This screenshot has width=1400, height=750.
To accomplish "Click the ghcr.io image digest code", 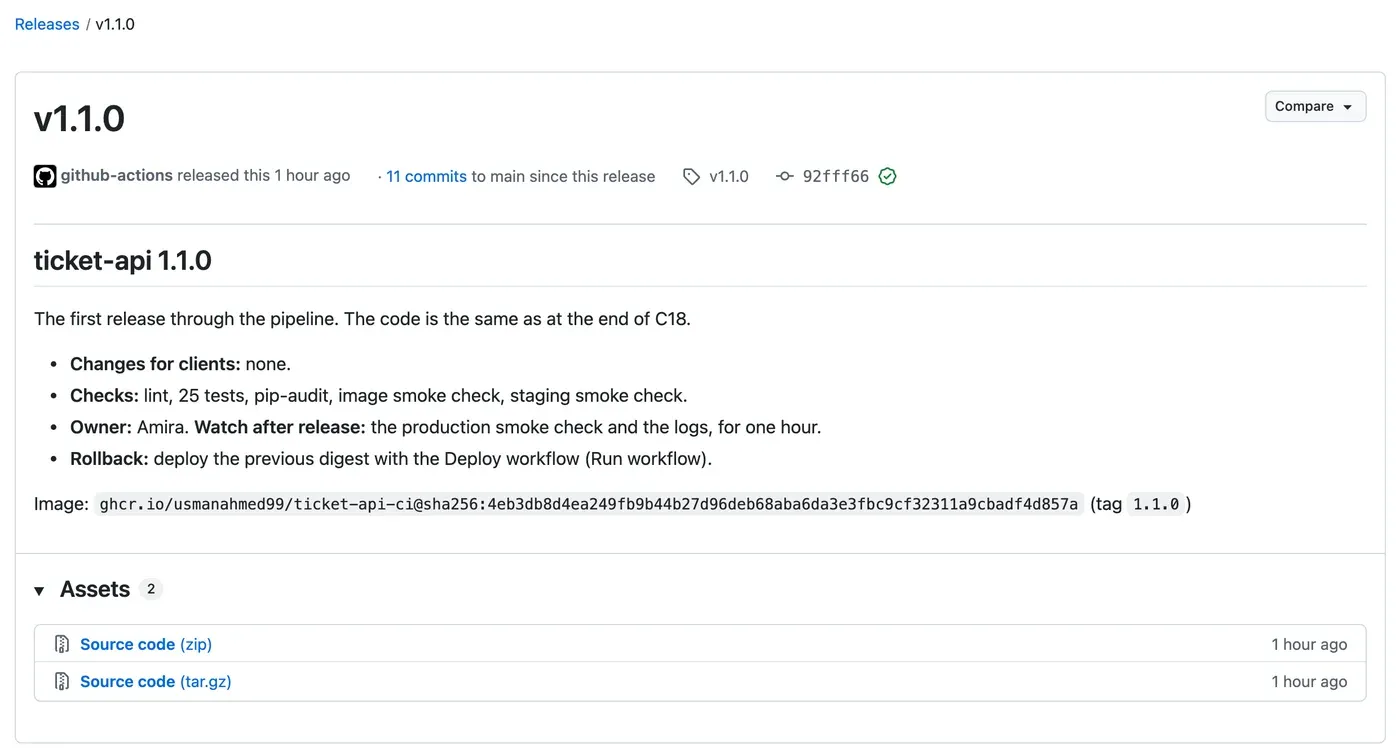I will (589, 504).
